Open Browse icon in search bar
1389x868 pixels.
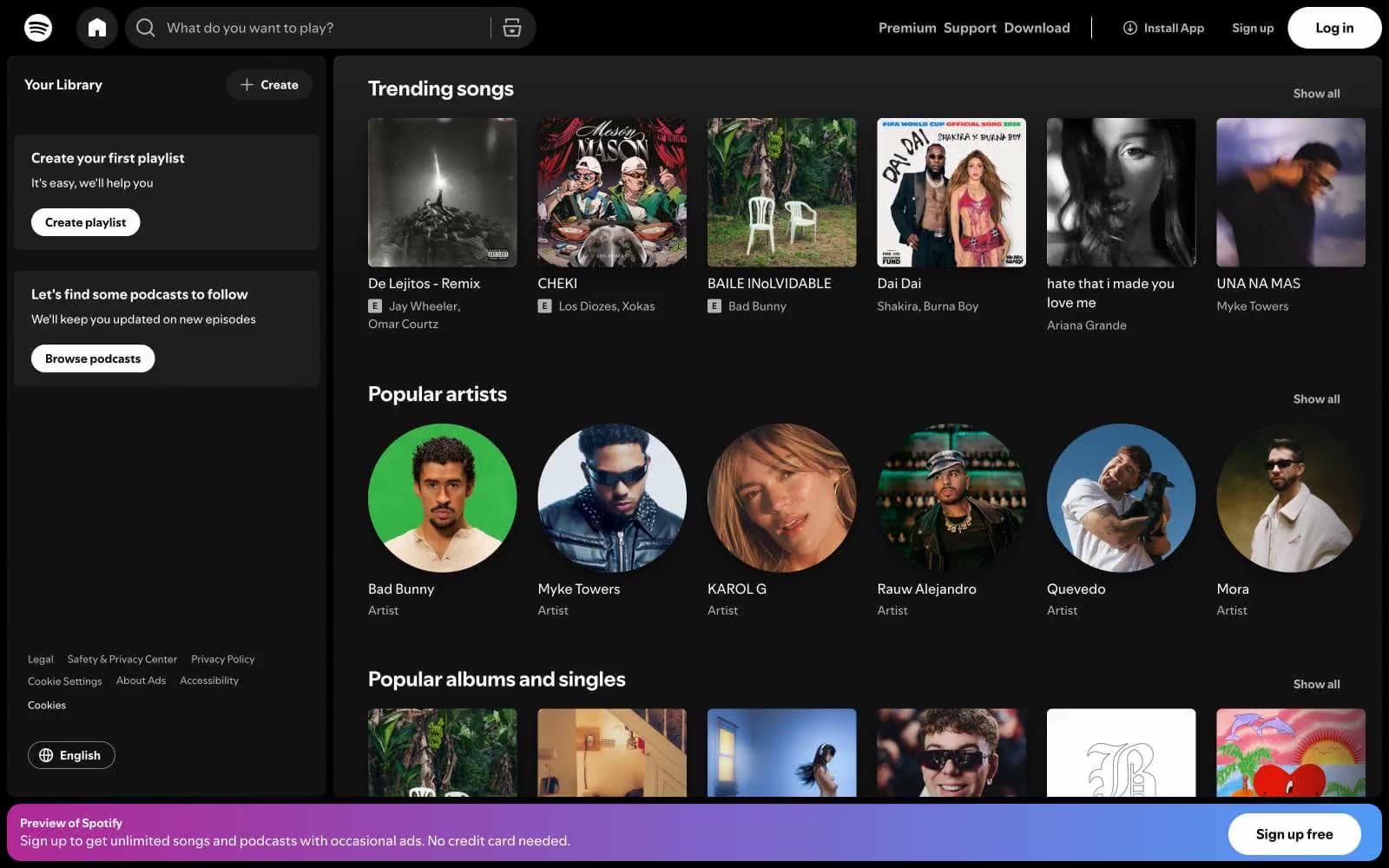click(512, 28)
